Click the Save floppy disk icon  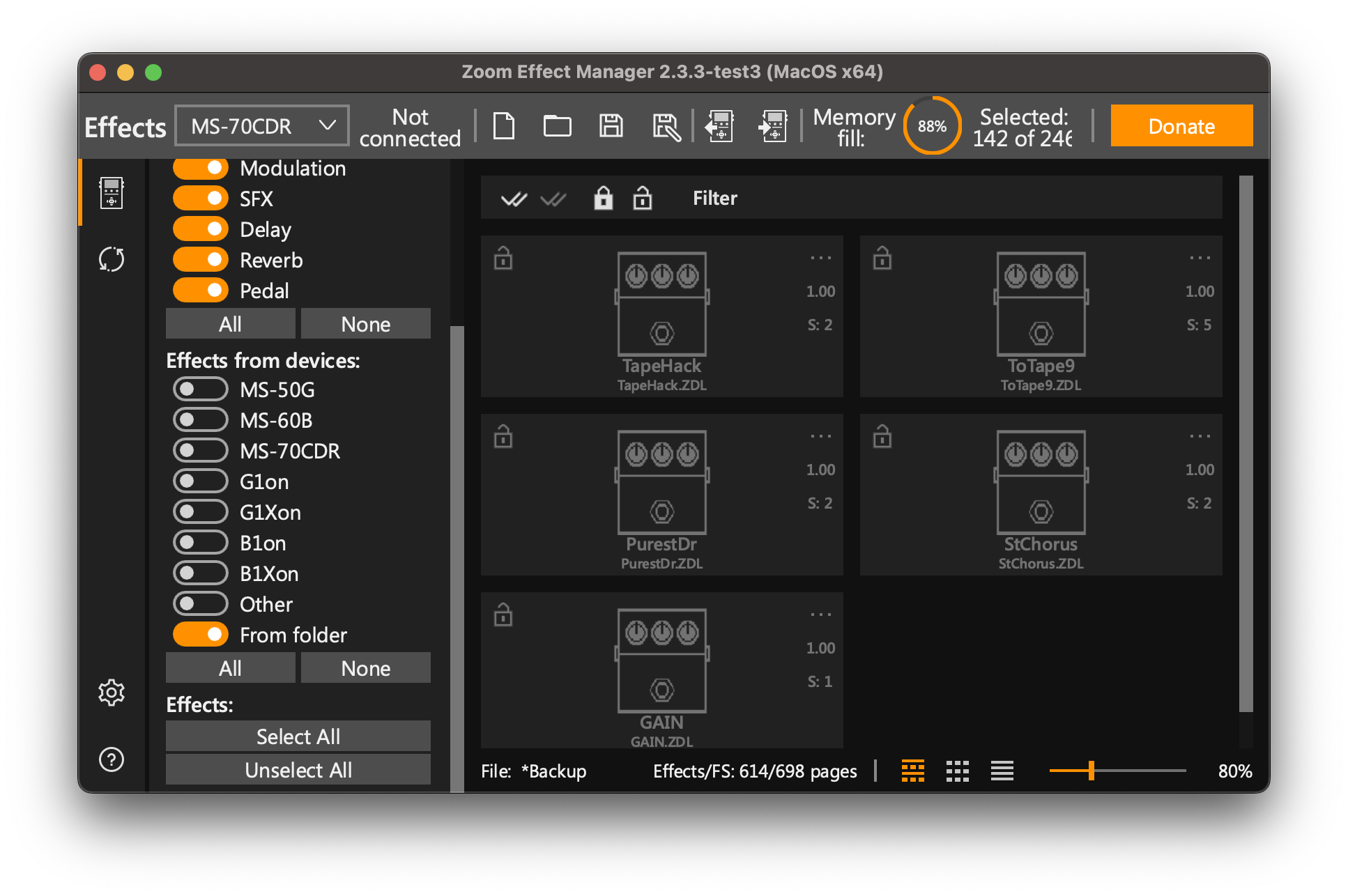611,126
